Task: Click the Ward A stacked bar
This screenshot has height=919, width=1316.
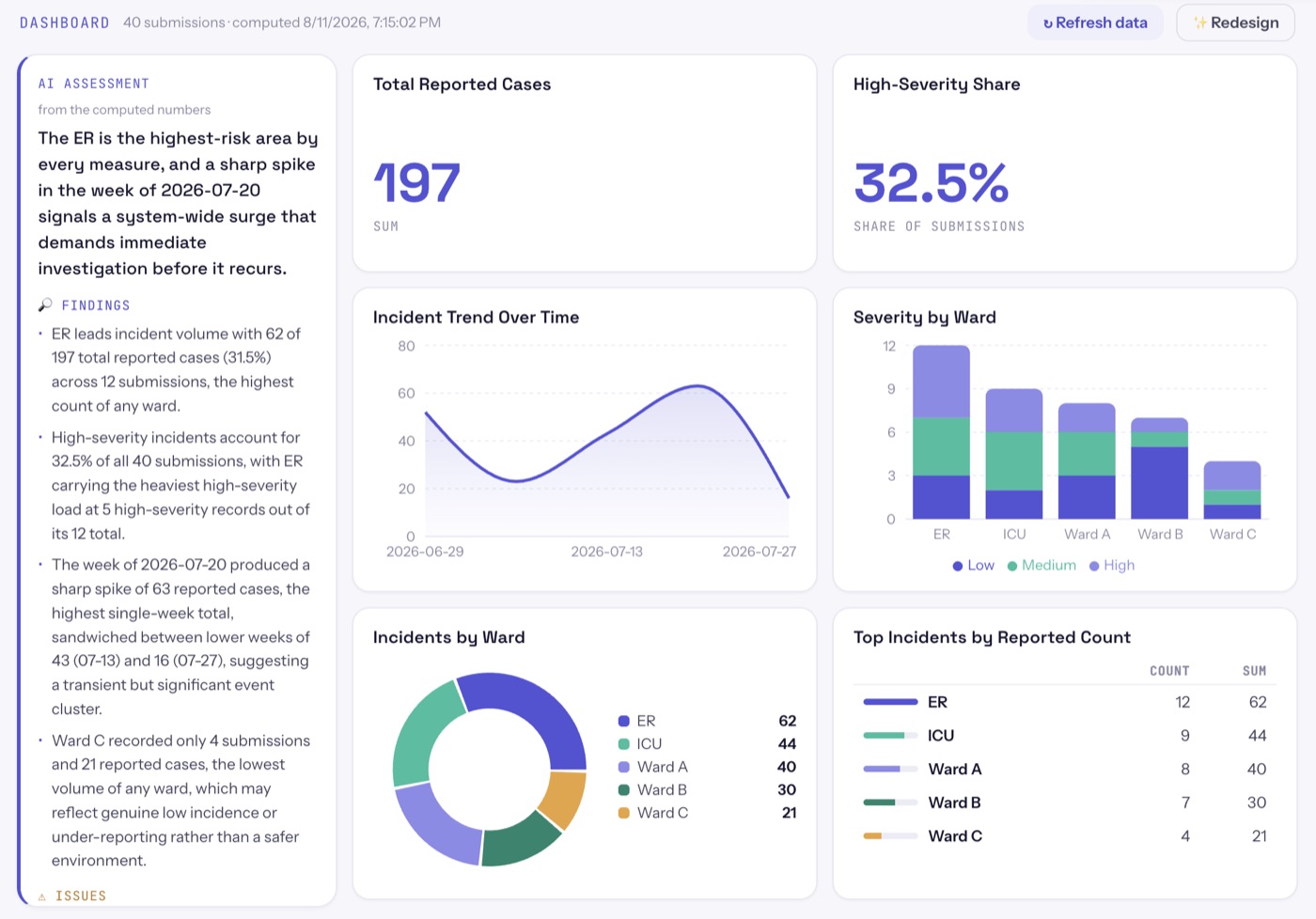Action: 1087,461
